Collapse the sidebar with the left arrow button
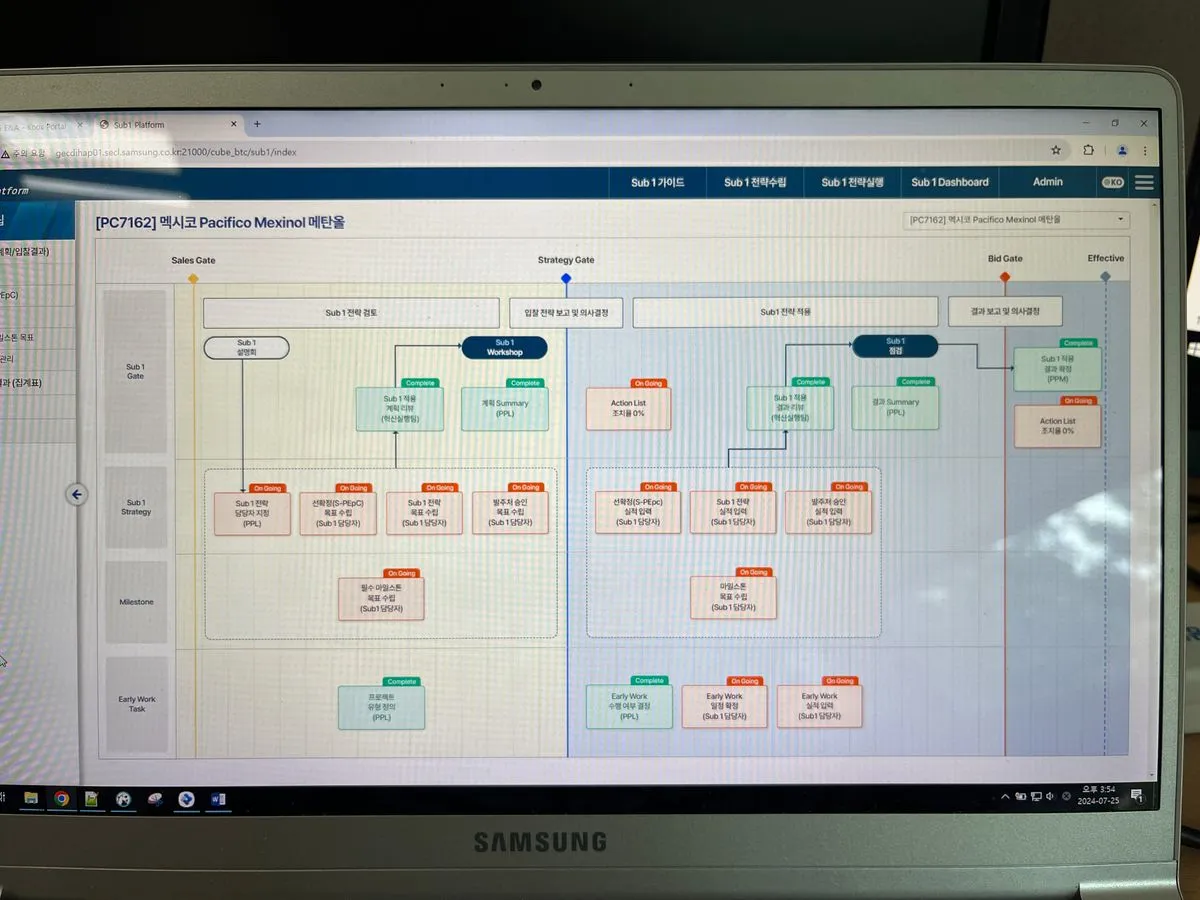The width and height of the screenshot is (1200, 900). coord(77,494)
